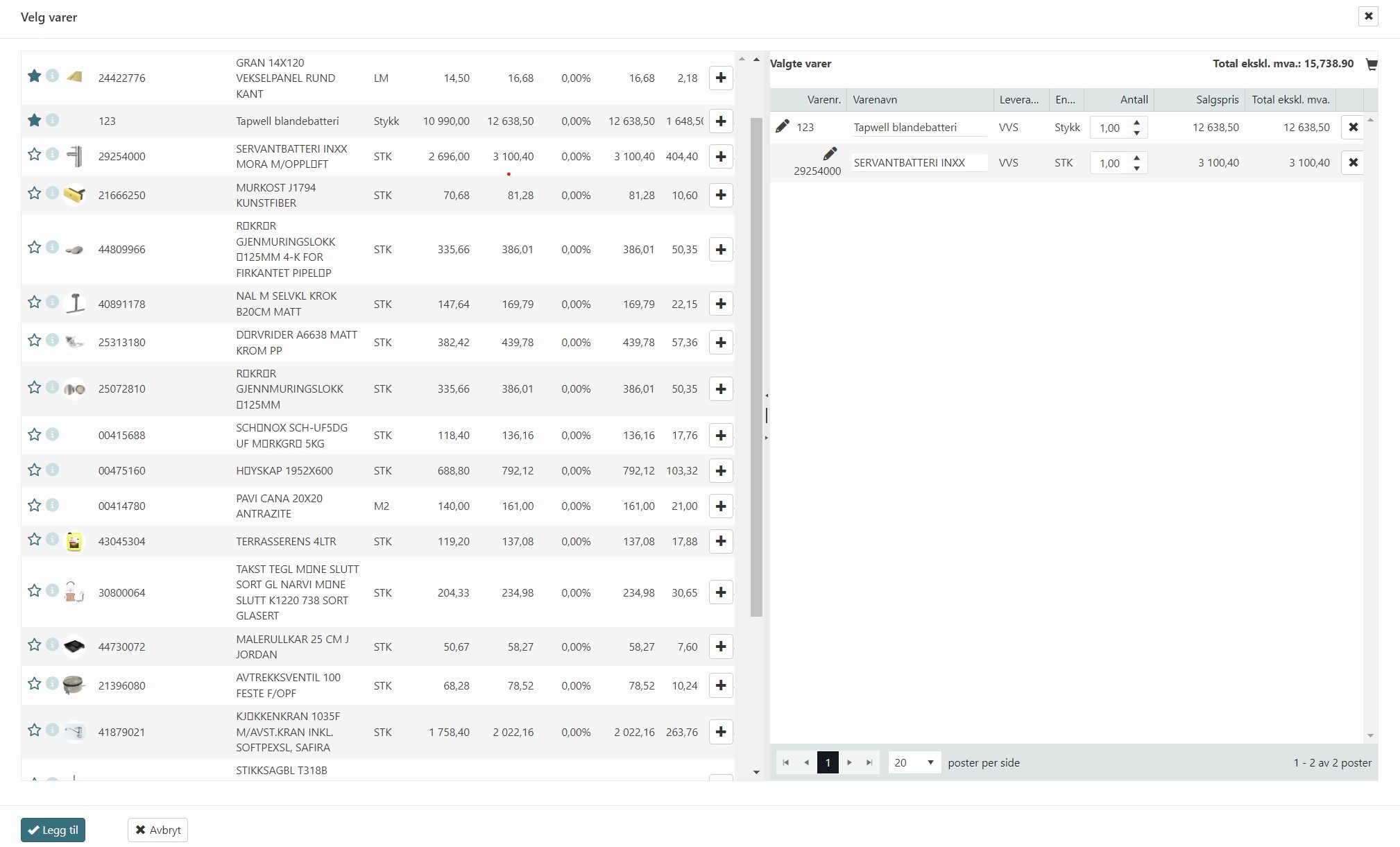Add MURKOST J1794 KUNSTFIBER with plus button
The height and width of the screenshot is (847, 1400).
[721, 195]
